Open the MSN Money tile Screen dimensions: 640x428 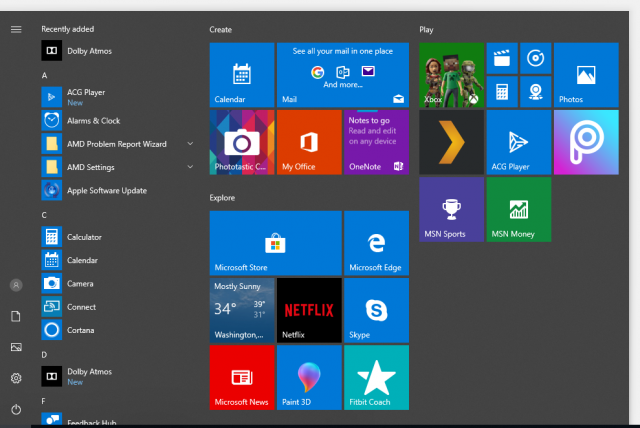[x=519, y=209]
